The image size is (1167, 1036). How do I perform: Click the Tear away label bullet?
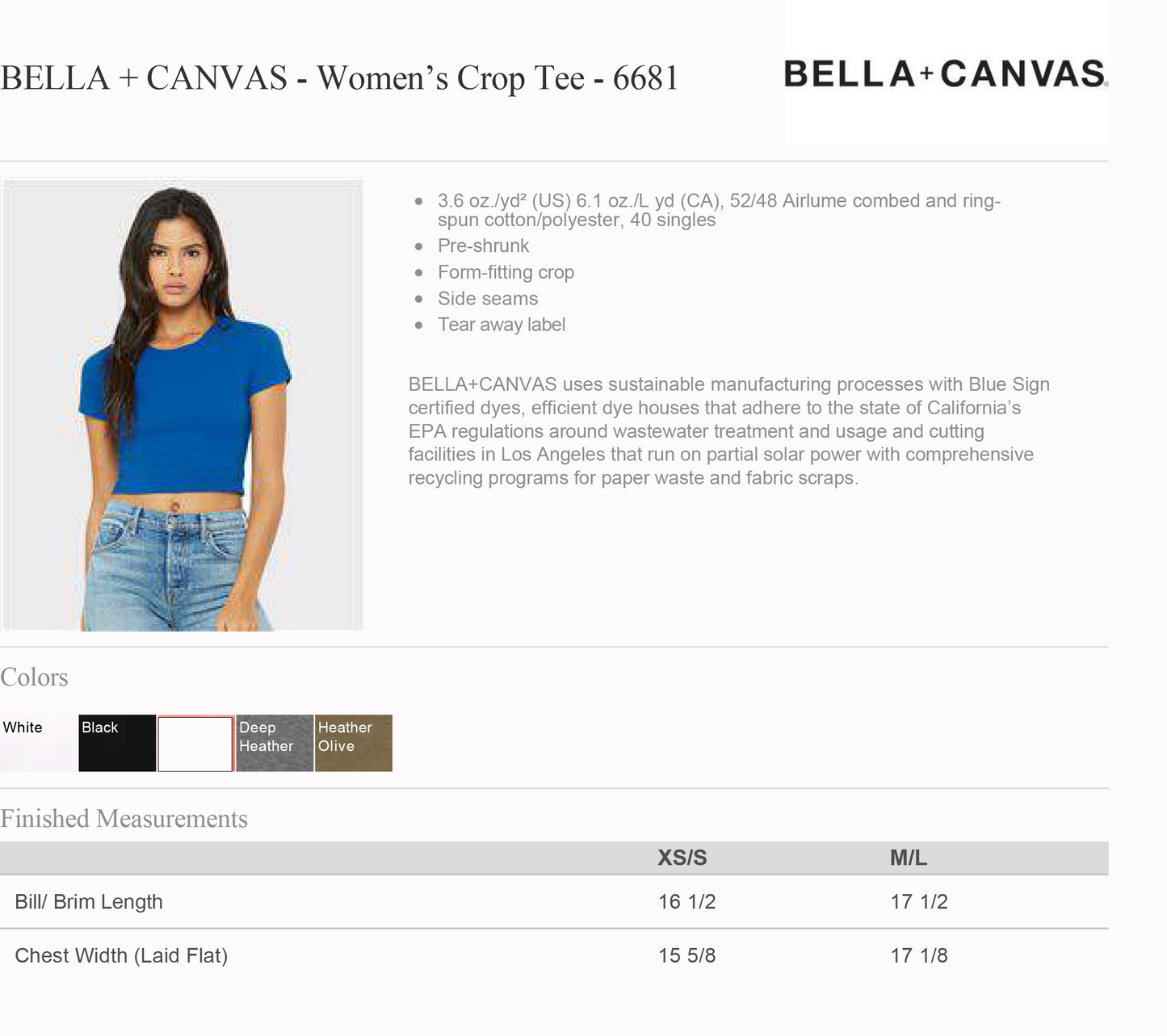(501, 325)
